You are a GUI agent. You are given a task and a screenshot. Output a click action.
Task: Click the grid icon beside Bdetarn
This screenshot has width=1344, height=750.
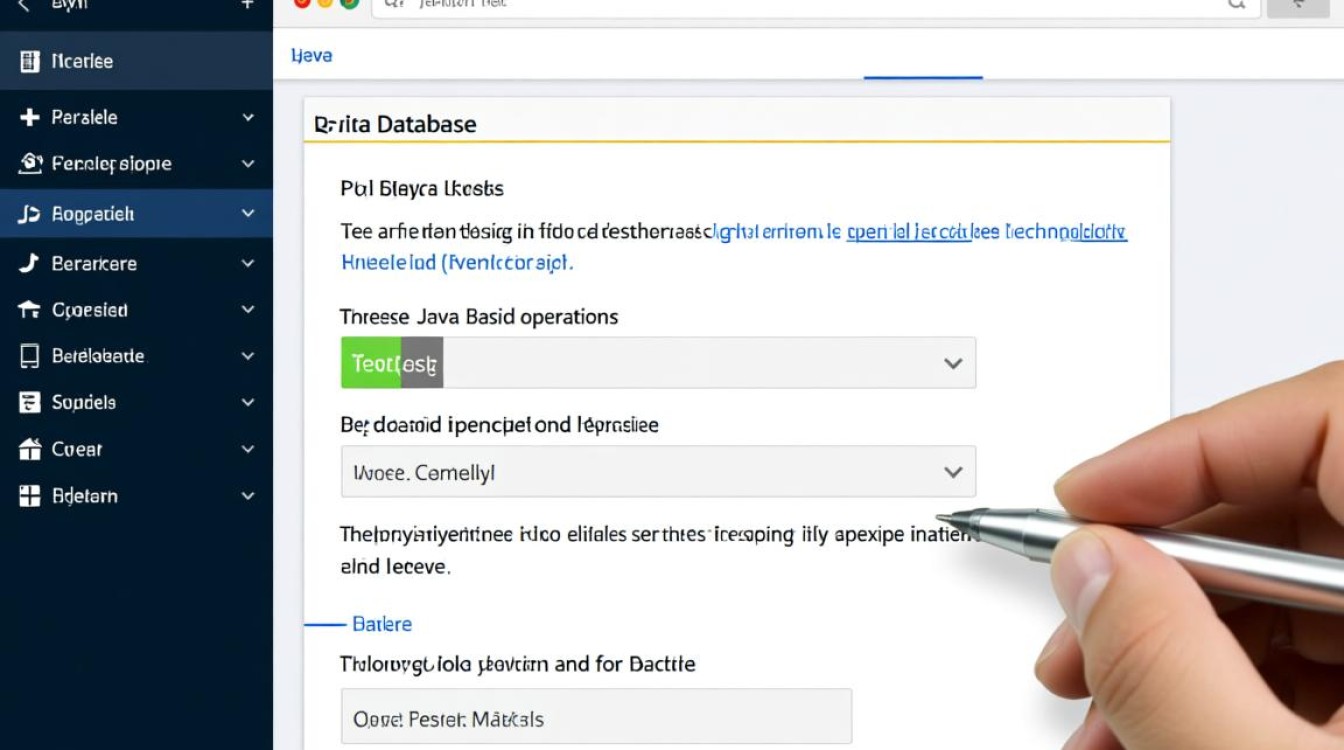coord(29,496)
